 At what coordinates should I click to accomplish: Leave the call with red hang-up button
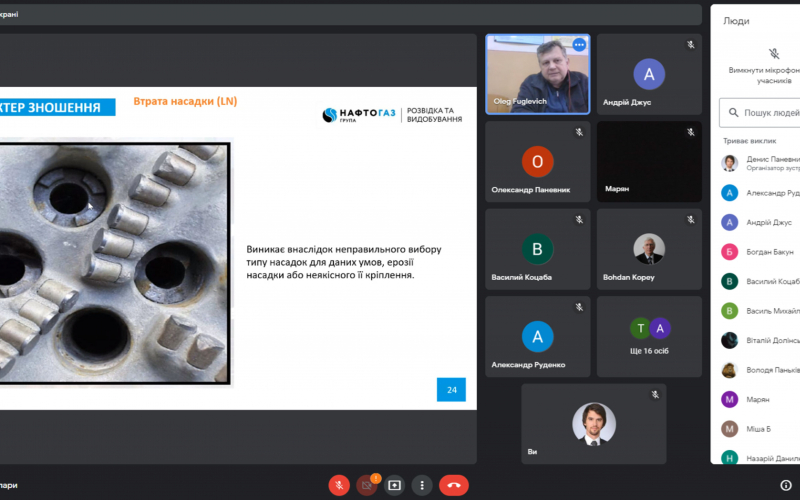pyautogui.click(x=454, y=485)
